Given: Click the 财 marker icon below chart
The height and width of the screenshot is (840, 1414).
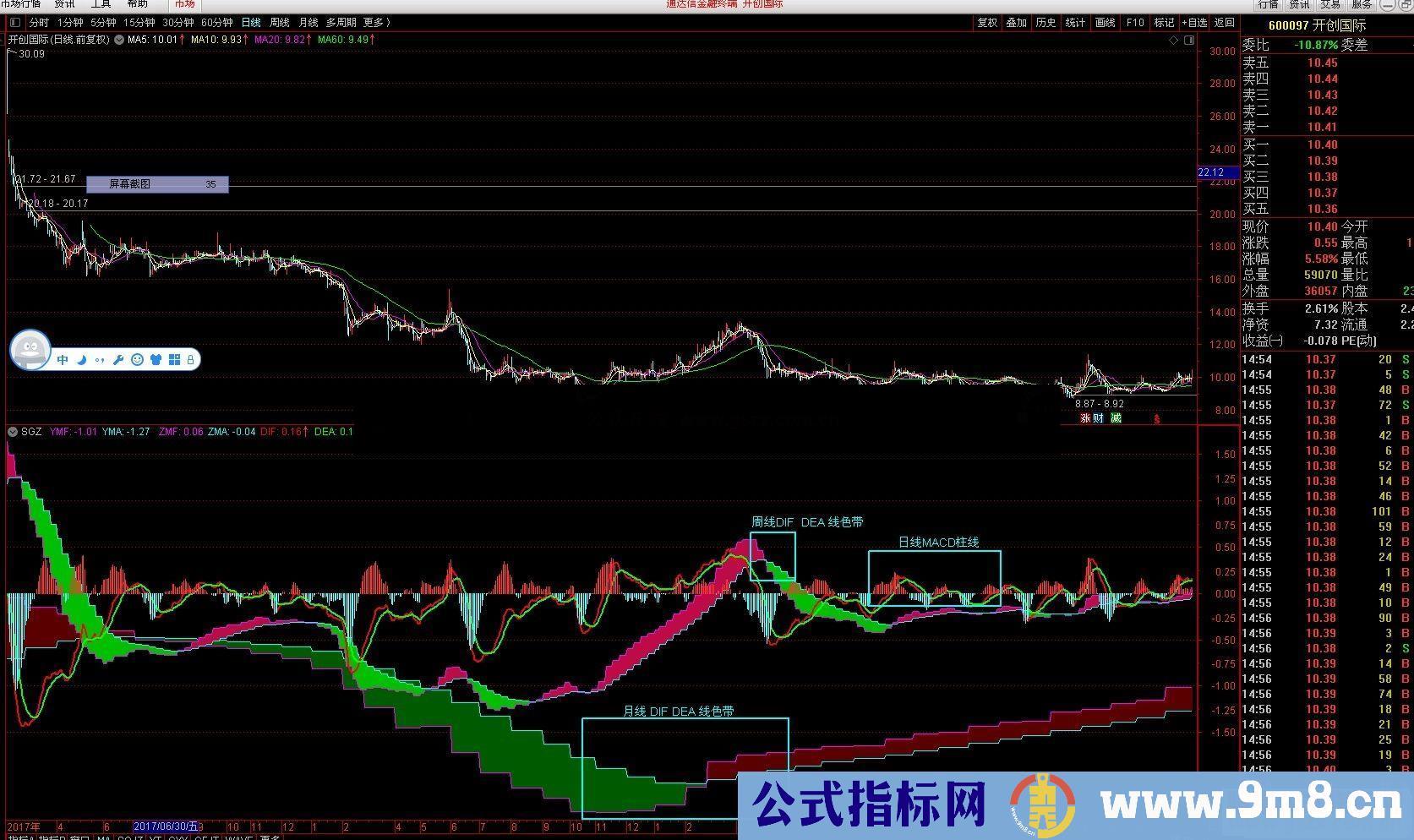Looking at the screenshot, I should pyautogui.click(x=1099, y=418).
